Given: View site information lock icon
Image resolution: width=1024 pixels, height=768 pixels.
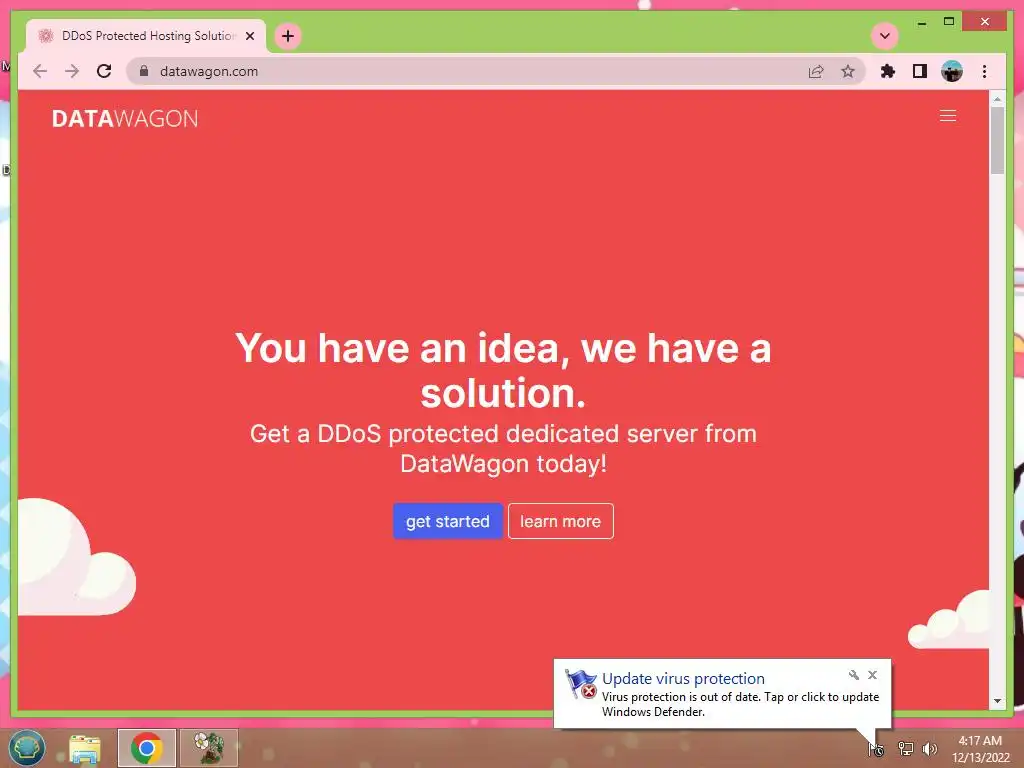Looking at the screenshot, I should click(x=144, y=71).
